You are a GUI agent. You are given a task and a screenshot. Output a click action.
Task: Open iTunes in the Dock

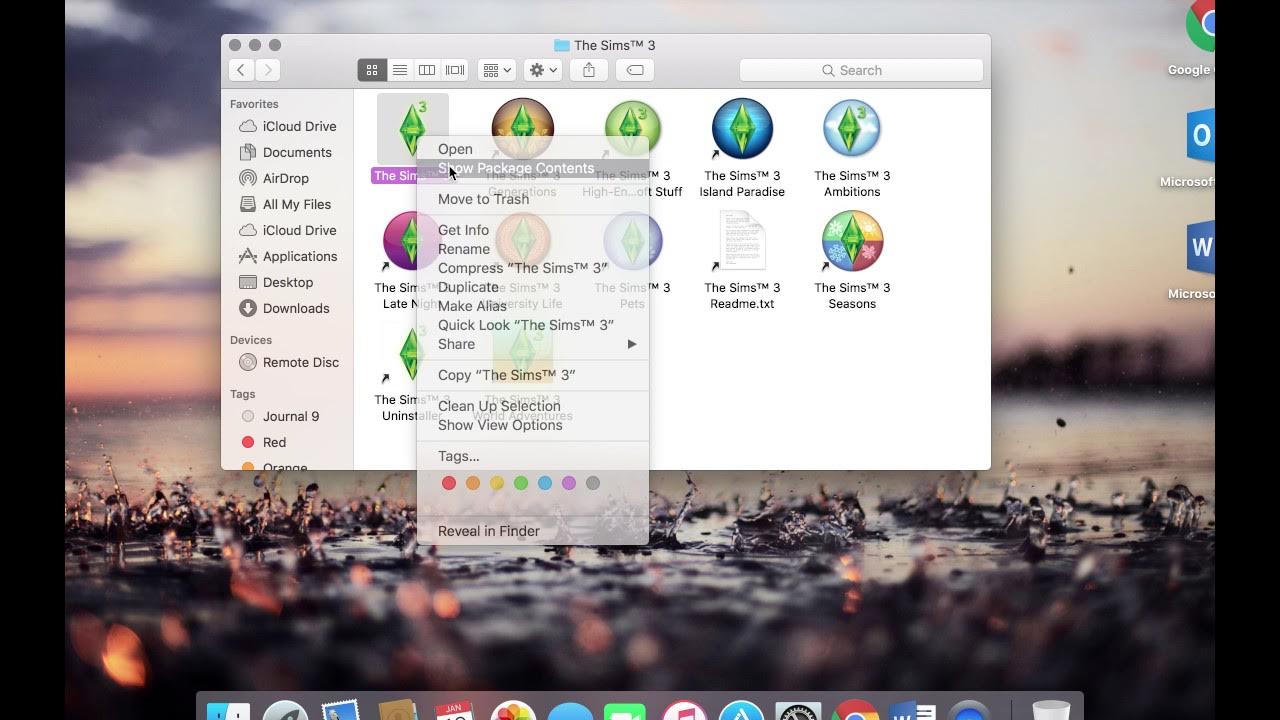684,710
